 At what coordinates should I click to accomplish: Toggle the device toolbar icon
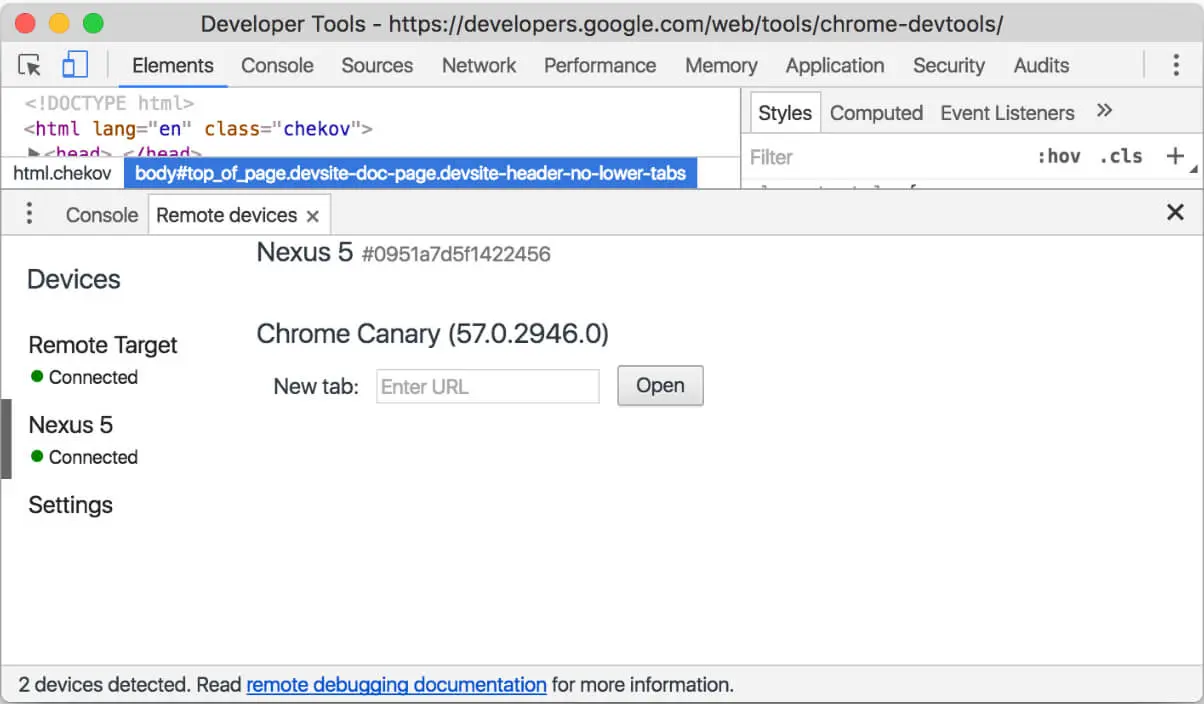74,66
